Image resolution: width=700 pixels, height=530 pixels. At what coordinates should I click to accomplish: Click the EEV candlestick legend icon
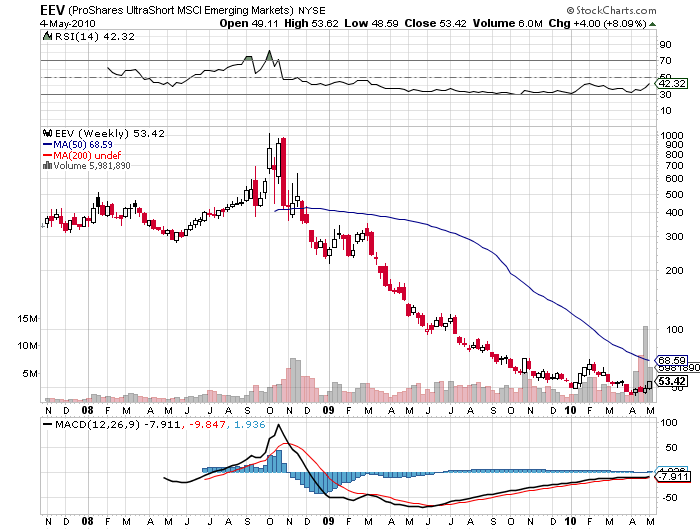point(45,132)
